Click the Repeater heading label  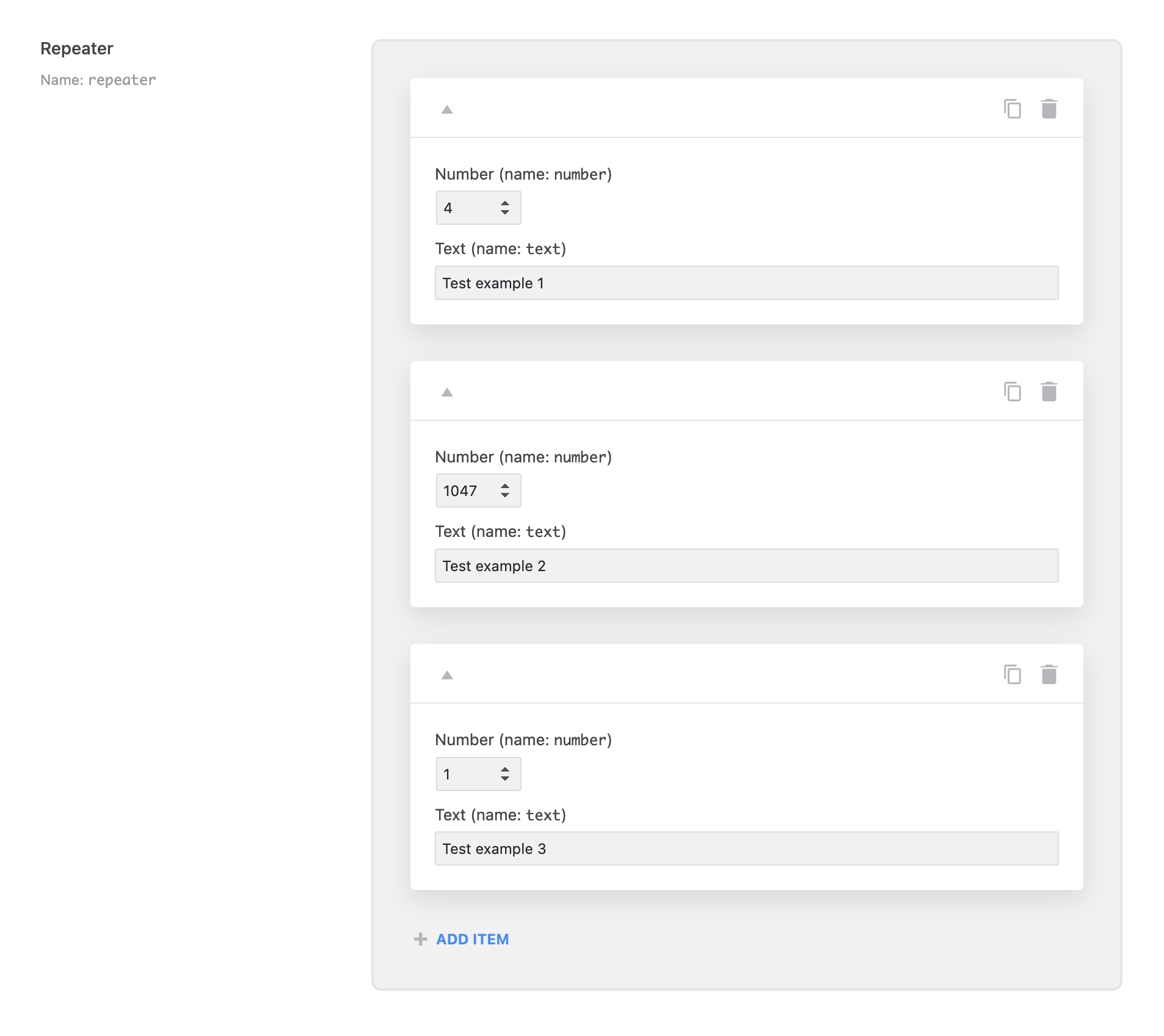76,48
